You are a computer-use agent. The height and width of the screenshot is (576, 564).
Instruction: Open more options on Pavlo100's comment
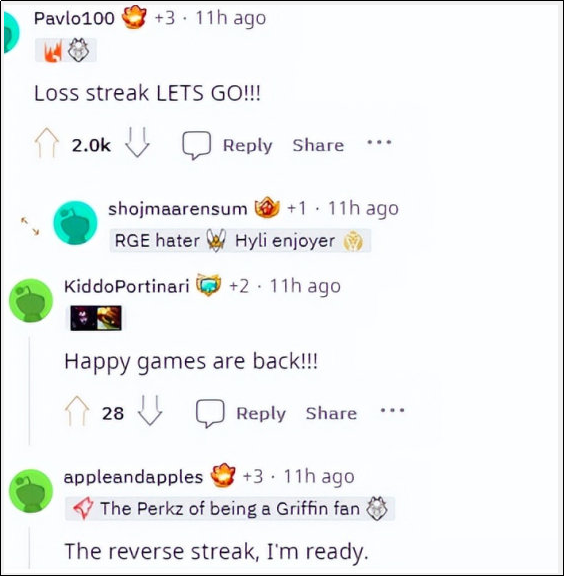[380, 143]
